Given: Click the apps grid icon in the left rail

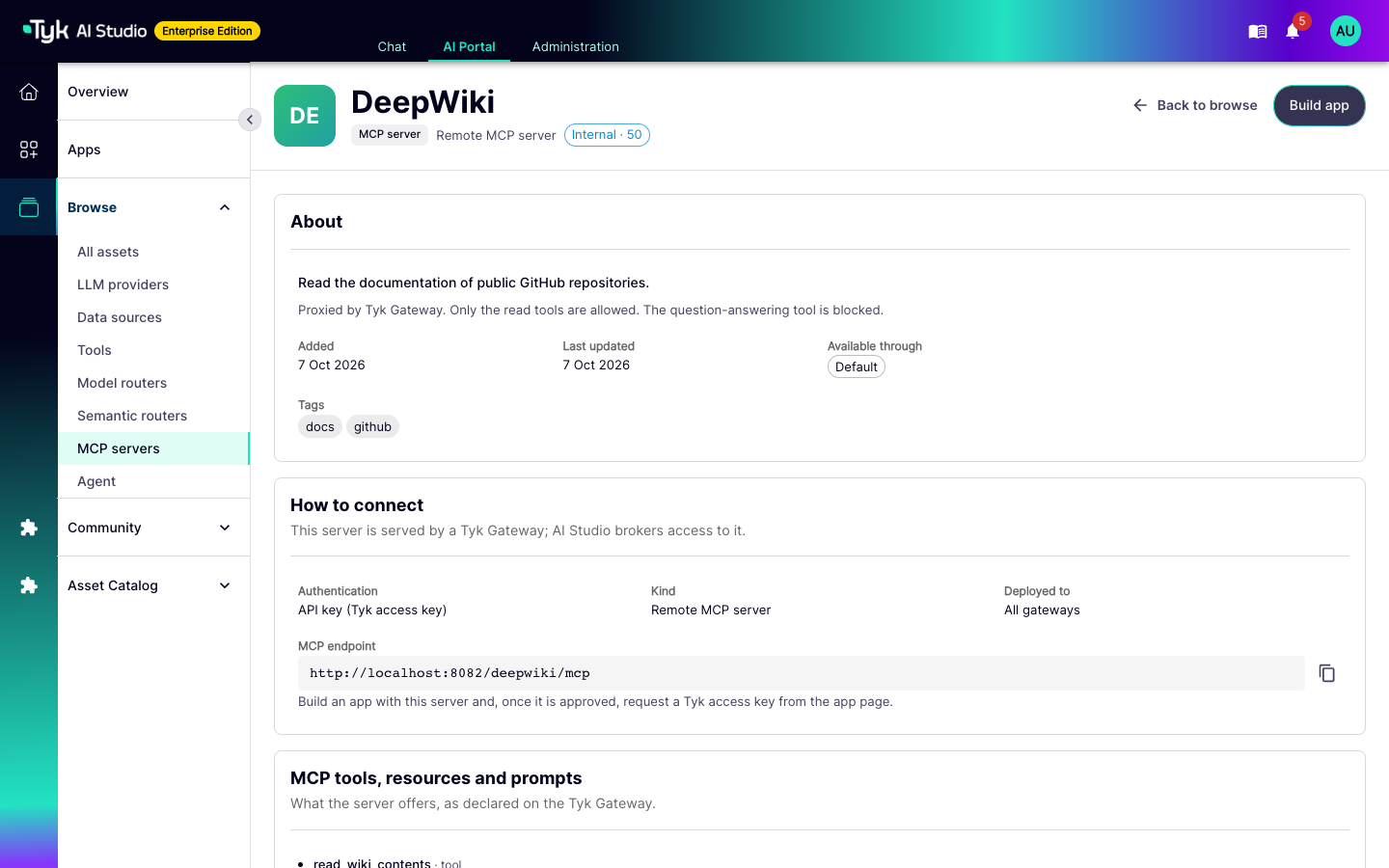Looking at the screenshot, I should point(29,149).
